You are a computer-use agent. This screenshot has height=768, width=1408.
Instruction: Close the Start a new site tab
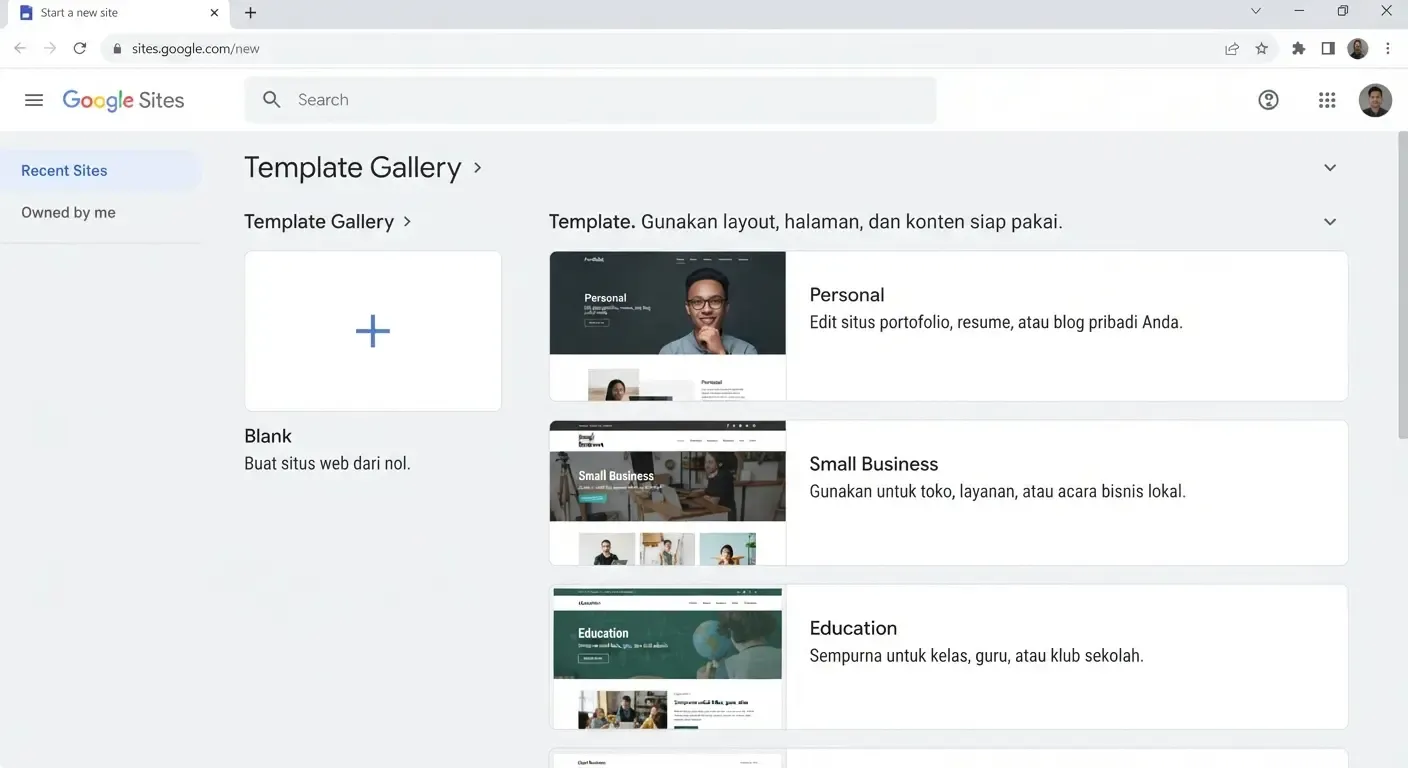point(214,12)
